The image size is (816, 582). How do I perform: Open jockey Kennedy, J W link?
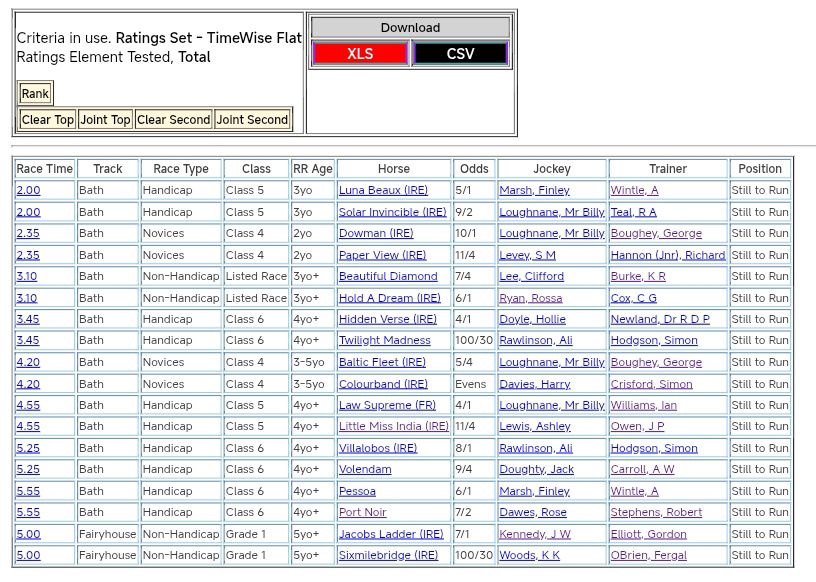(535, 534)
